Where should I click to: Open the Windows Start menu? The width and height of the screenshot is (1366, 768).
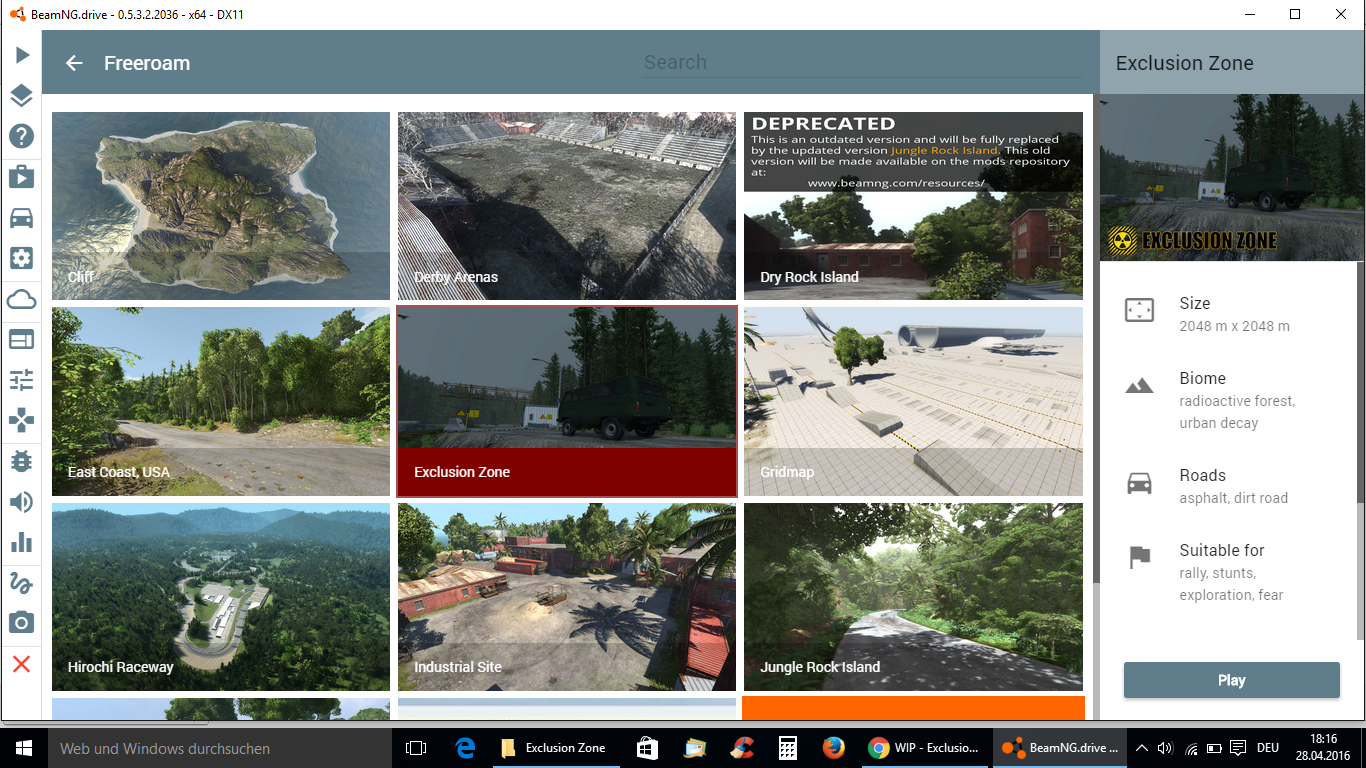pos(22,747)
